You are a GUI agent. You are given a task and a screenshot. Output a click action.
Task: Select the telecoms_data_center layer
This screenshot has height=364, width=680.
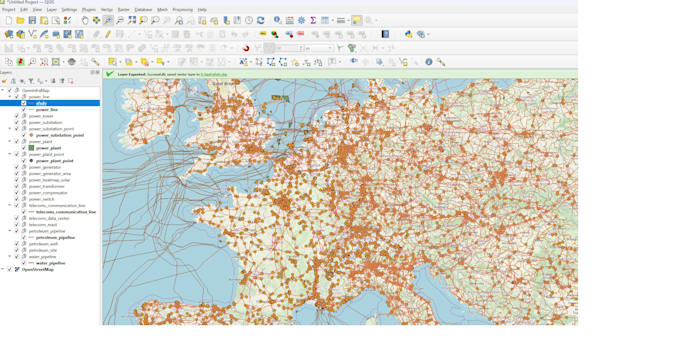[x=49, y=218]
